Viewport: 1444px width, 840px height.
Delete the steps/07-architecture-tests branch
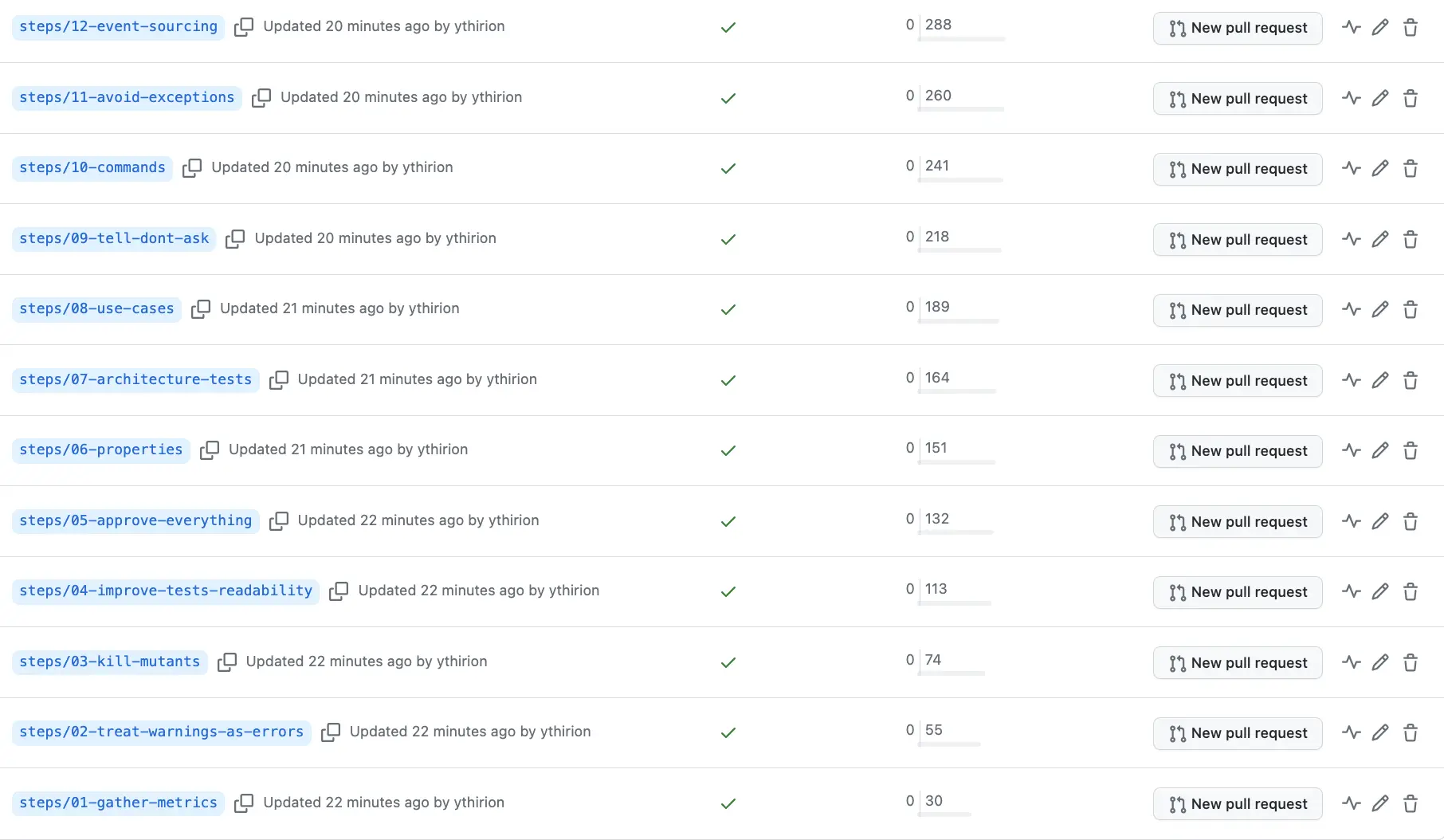pyautogui.click(x=1410, y=381)
